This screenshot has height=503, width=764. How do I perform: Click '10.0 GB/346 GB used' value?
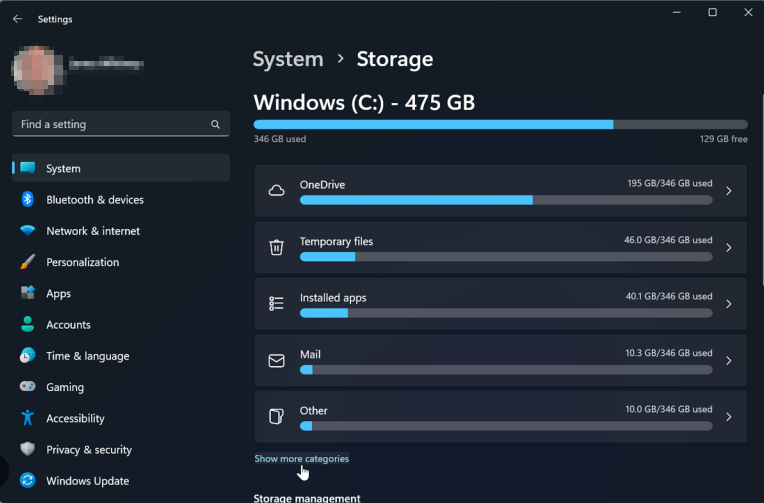click(669, 409)
